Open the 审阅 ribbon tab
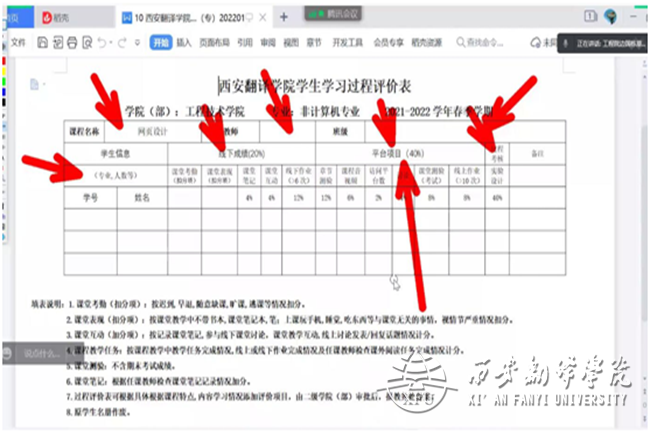 coord(268,42)
